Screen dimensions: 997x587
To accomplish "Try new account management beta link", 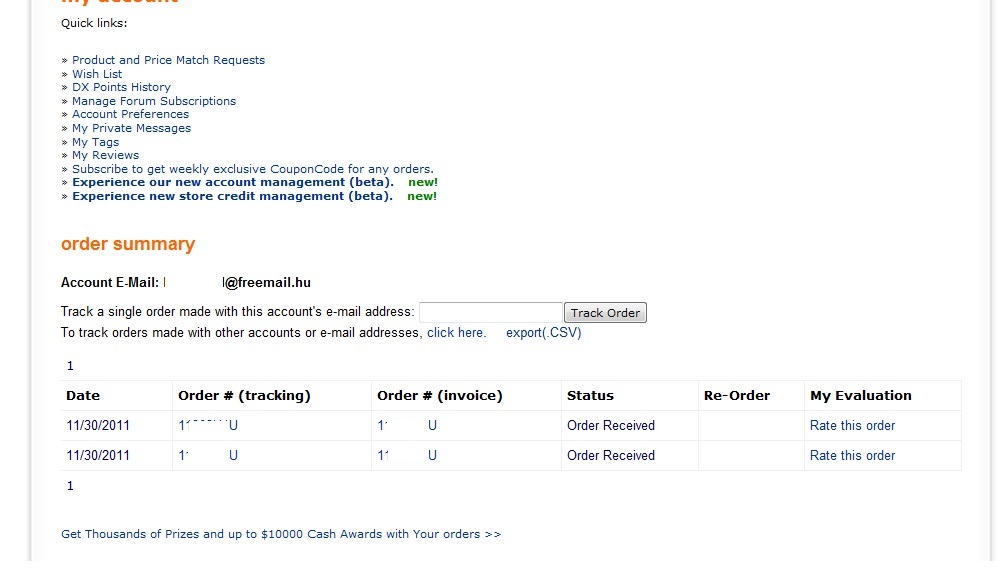I will 232,182.
